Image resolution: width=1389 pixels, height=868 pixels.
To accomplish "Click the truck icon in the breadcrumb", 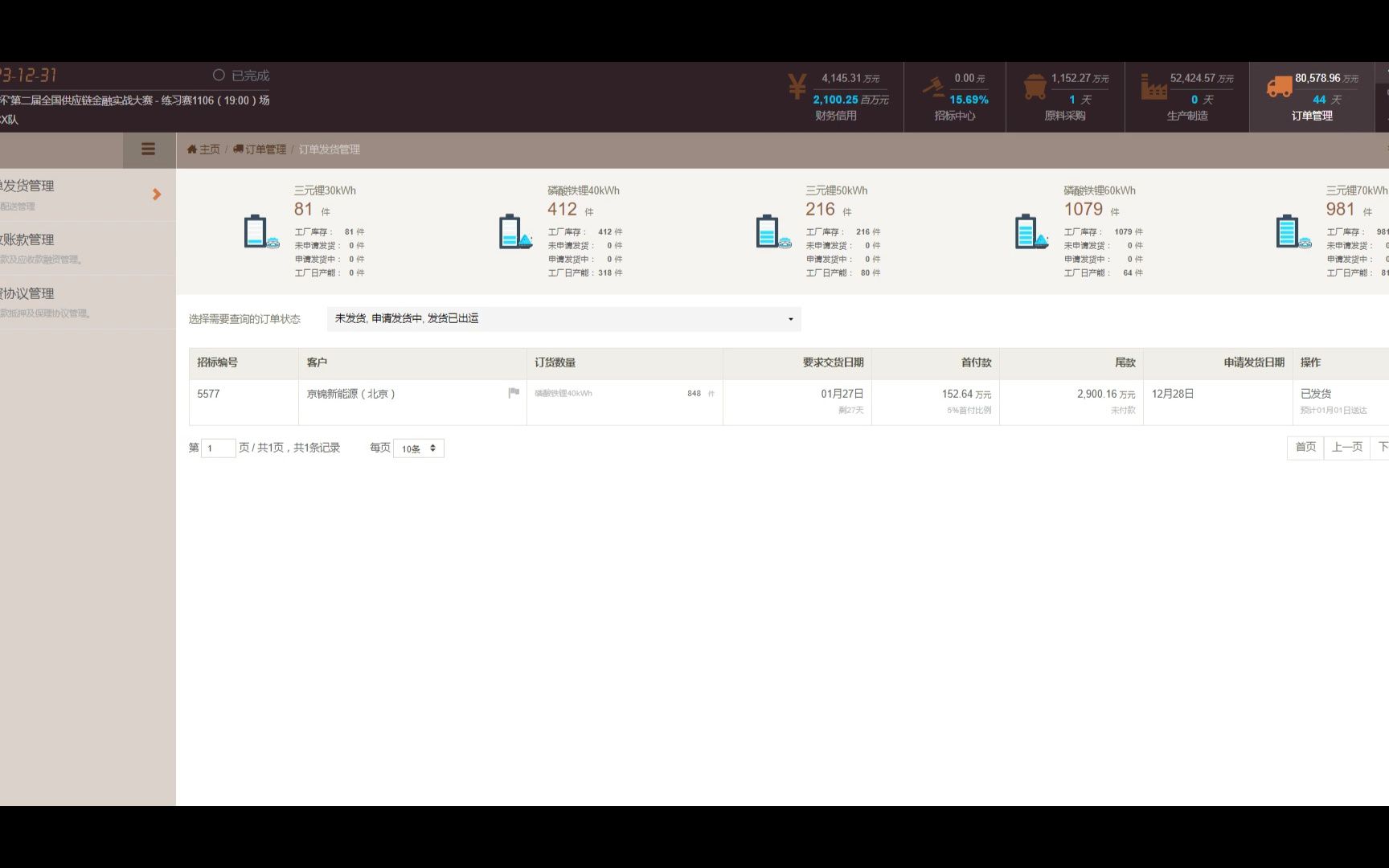I will 238,149.
